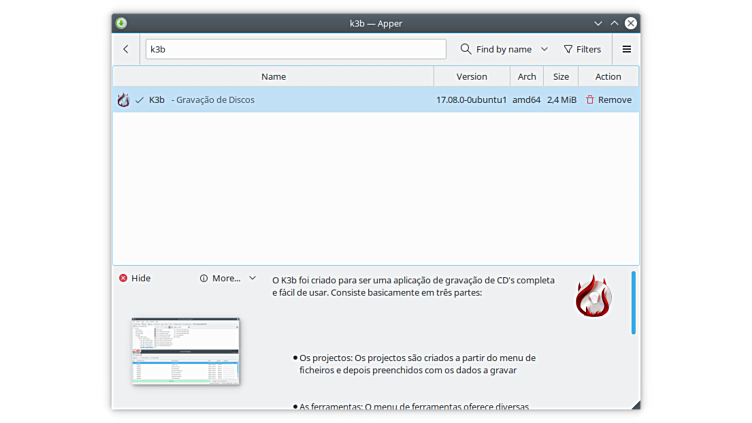Expand the Find by name dropdown arrow
Viewport: 752px width, 423px height.
(544, 49)
